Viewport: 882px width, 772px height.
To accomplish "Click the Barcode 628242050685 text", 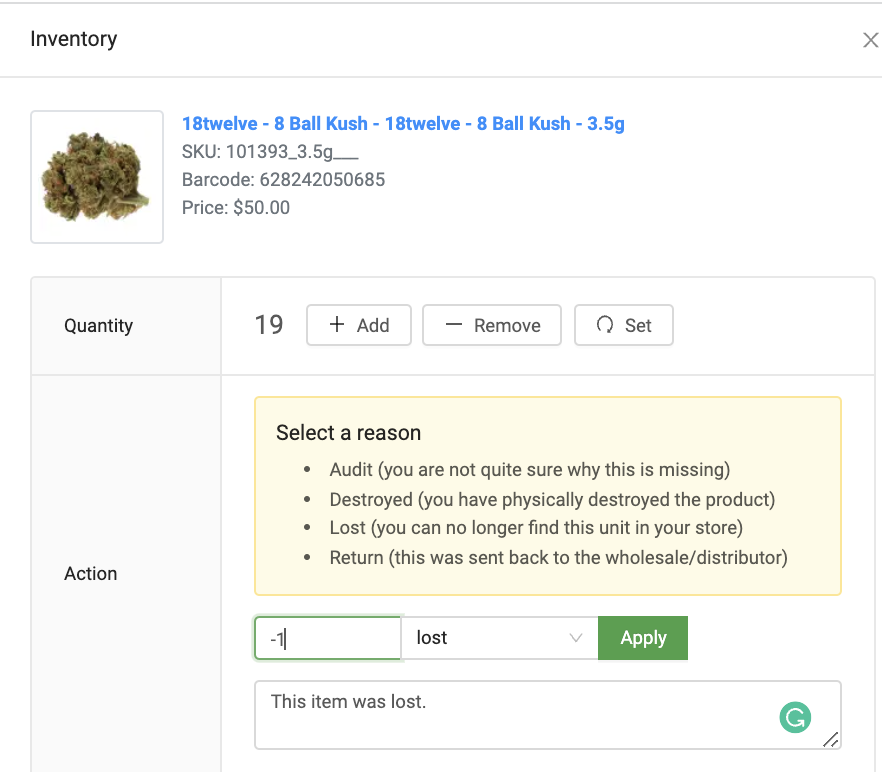I will pyautogui.click(x=283, y=180).
